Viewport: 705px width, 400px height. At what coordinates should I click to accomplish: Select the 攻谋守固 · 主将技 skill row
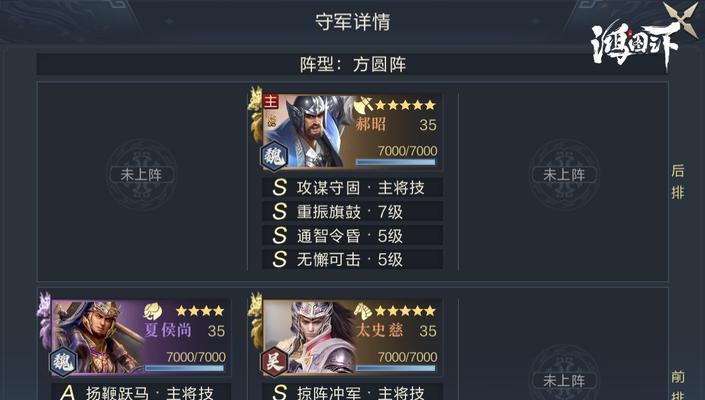[x=352, y=187]
